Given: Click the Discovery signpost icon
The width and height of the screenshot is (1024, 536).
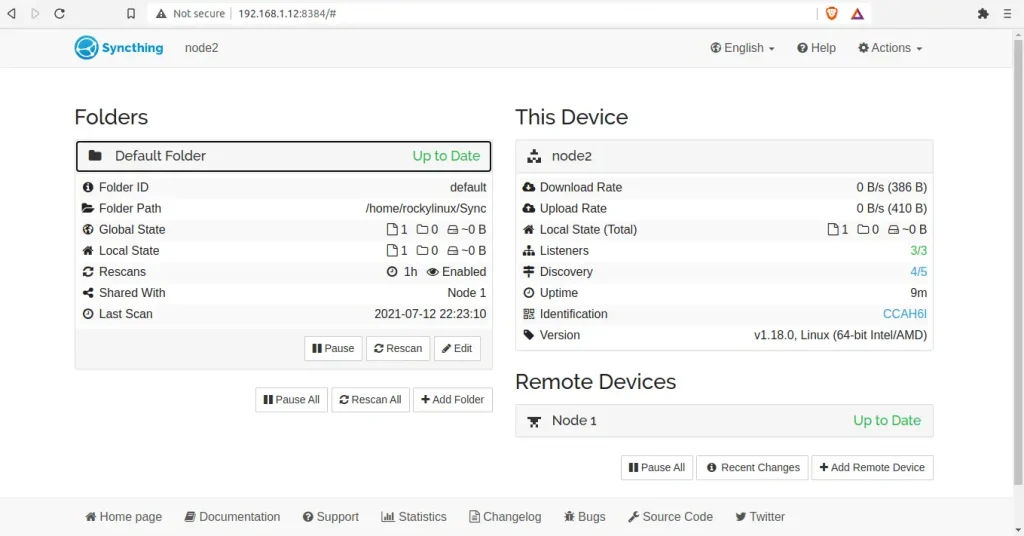Looking at the screenshot, I should coord(528,272).
